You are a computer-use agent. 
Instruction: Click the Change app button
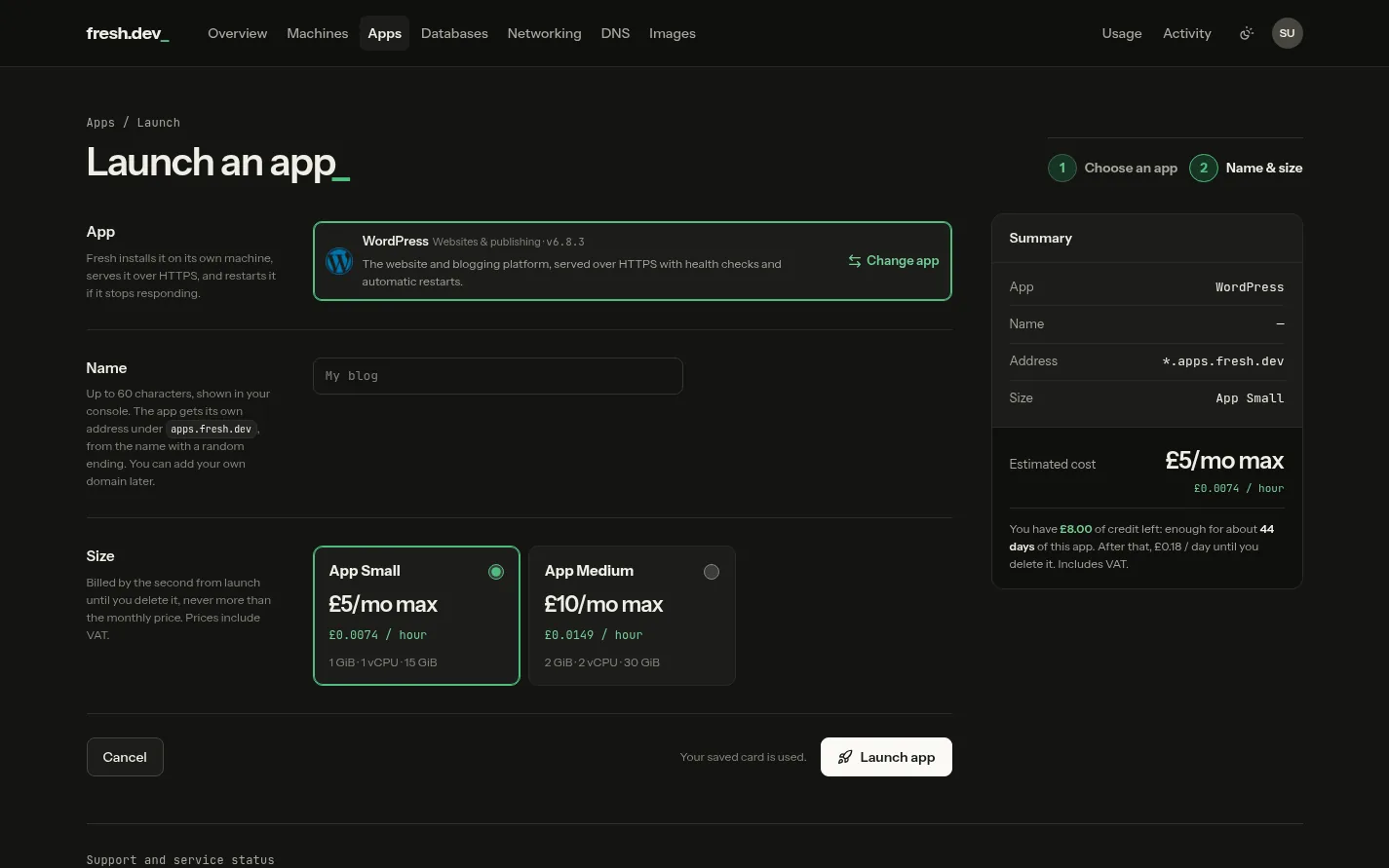point(894,261)
